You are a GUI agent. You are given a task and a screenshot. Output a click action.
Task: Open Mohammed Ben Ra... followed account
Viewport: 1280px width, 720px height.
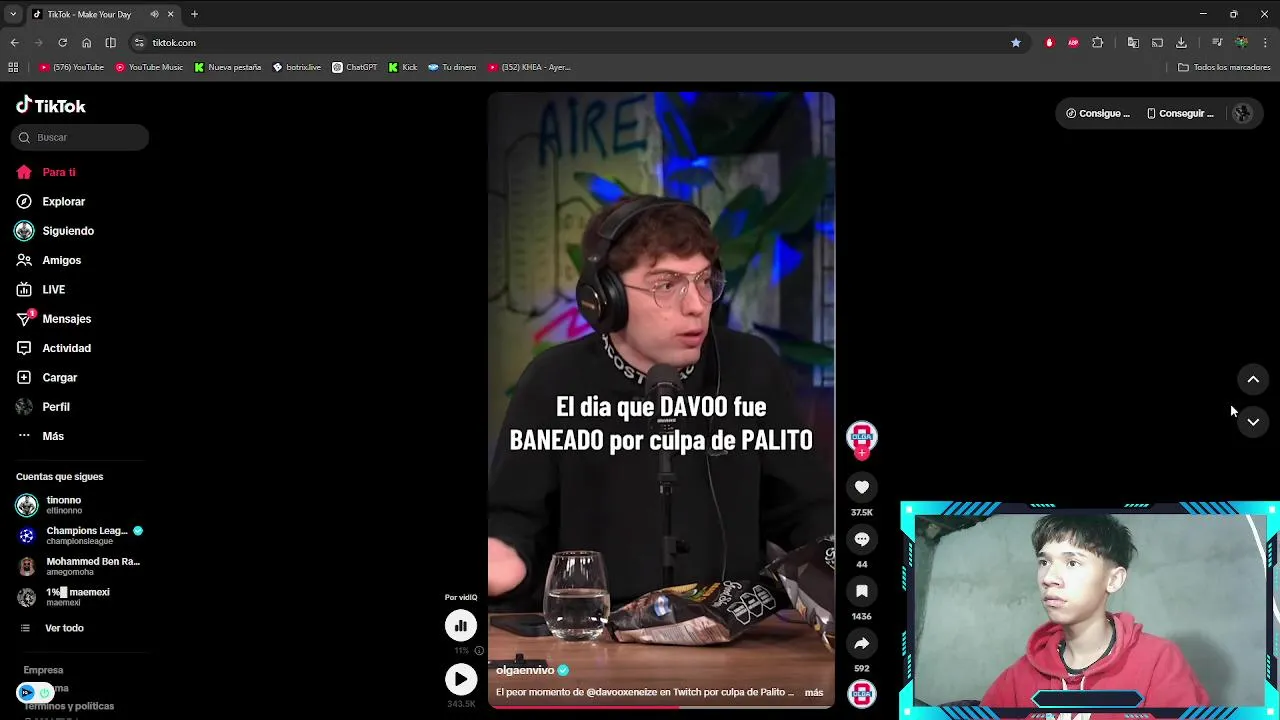point(80,566)
